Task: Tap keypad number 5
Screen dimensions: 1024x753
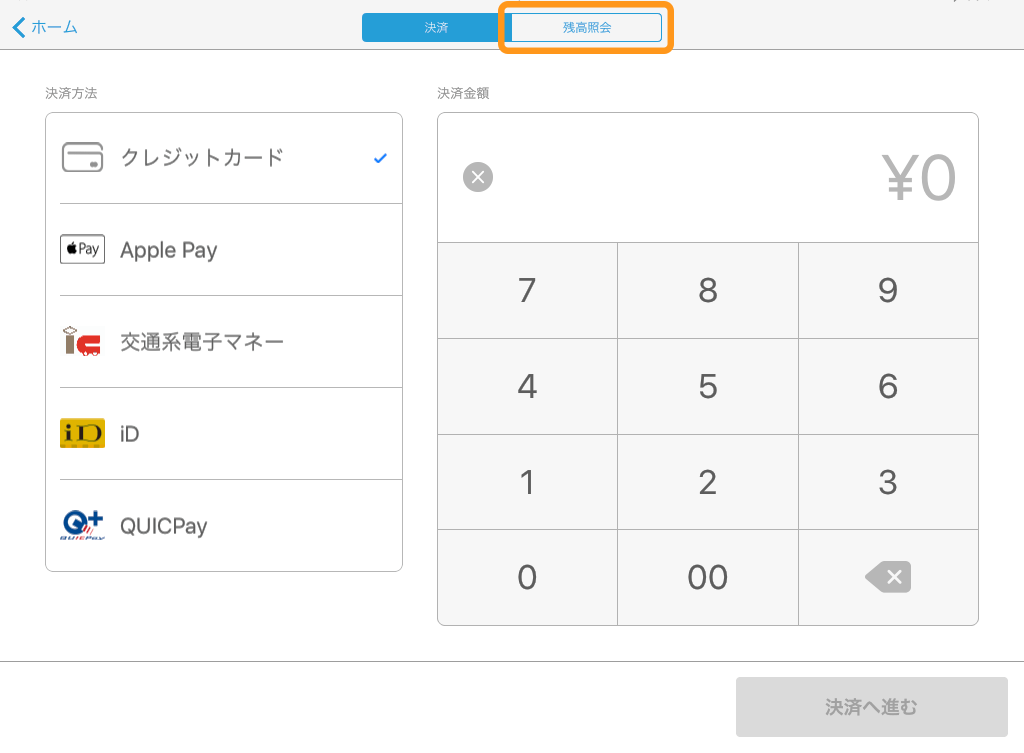Action: pos(708,387)
